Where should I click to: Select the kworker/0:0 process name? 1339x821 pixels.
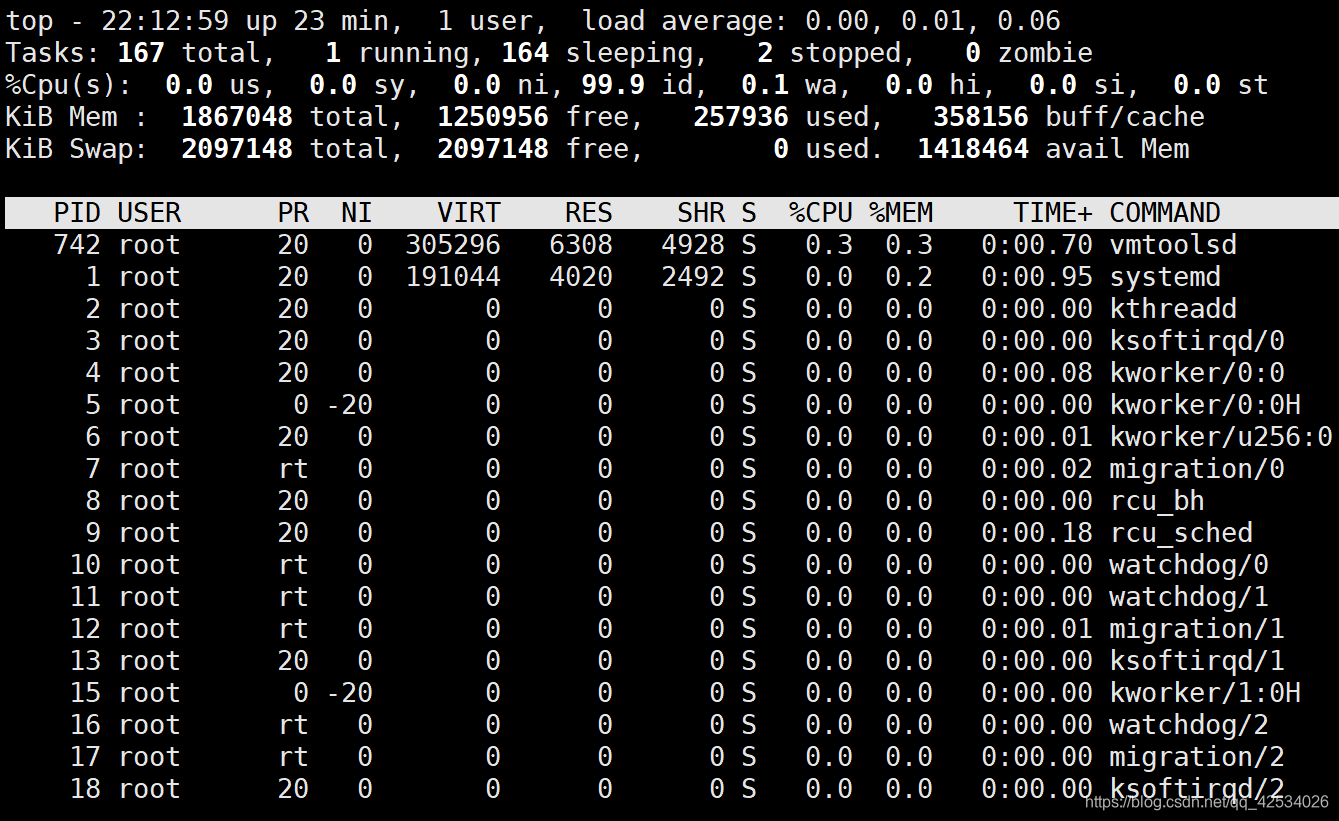(x=1197, y=373)
